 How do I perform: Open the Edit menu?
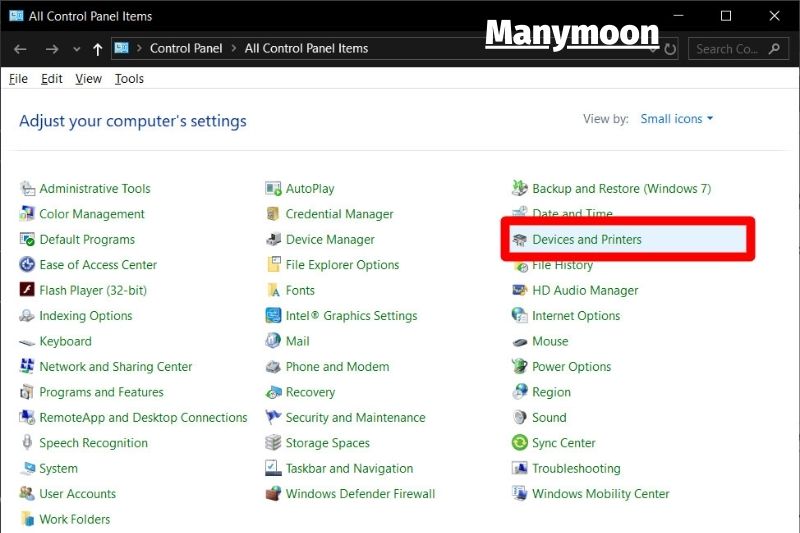[x=52, y=79]
